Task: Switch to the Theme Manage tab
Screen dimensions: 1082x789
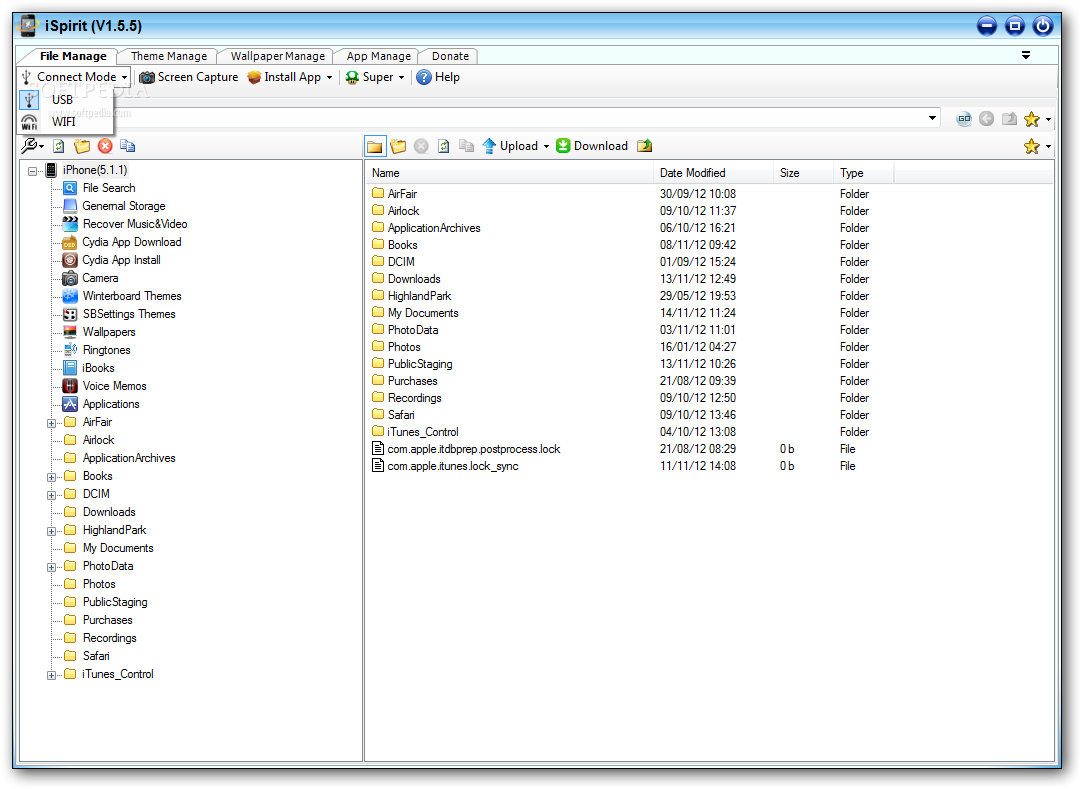Action: pyautogui.click(x=168, y=56)
